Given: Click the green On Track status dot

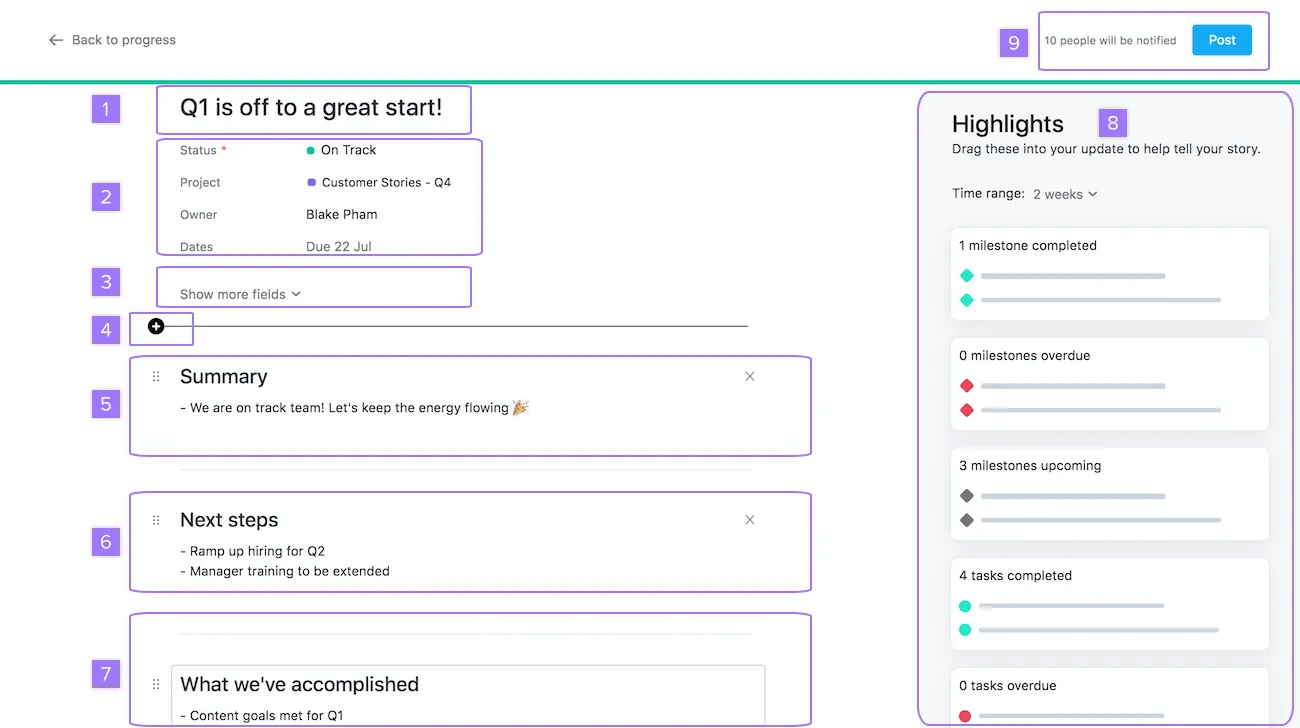Looking at the screenshot, I should pos(310,149).
